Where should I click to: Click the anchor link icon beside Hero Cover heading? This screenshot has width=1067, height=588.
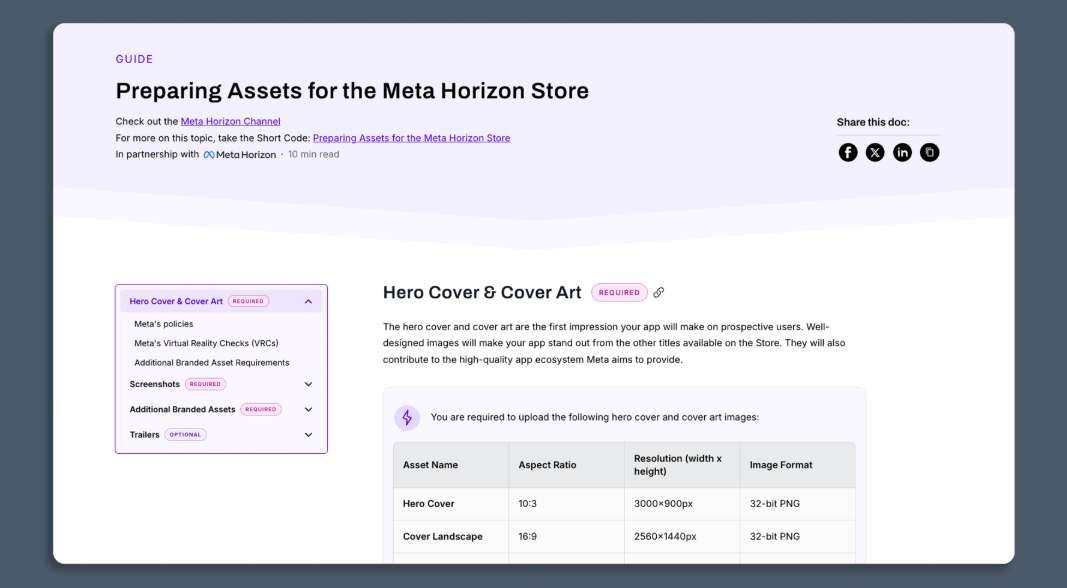click(x=657, y=292)
